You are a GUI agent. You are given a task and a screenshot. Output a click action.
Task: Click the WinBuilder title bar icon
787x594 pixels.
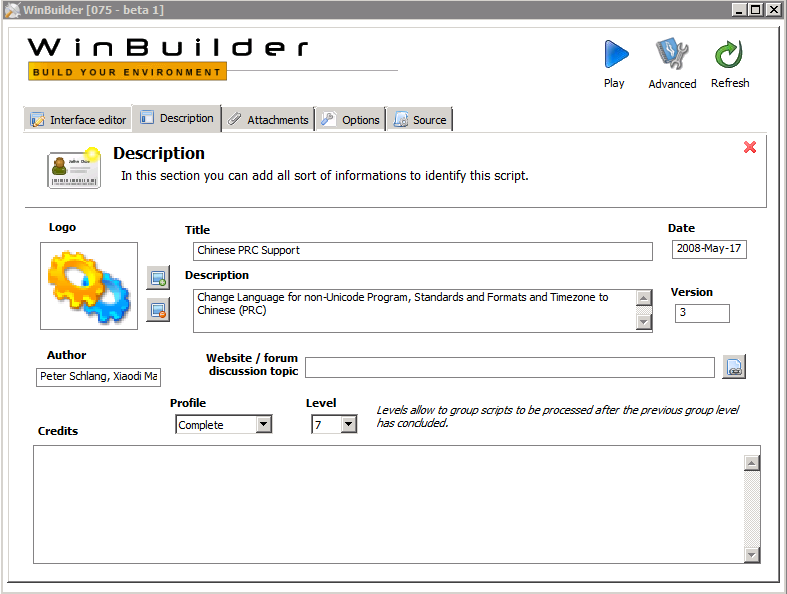[12, 10]
